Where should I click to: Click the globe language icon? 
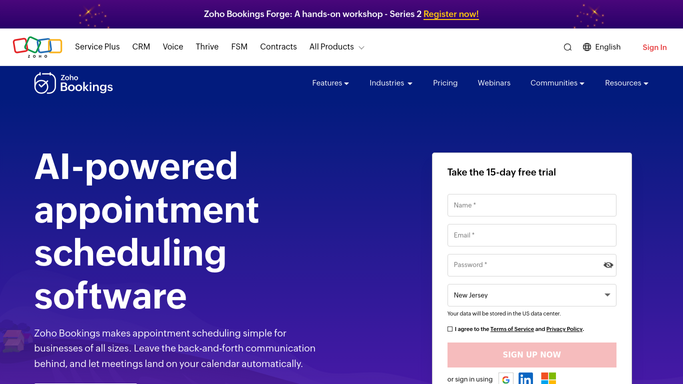(x=587, y=47)
